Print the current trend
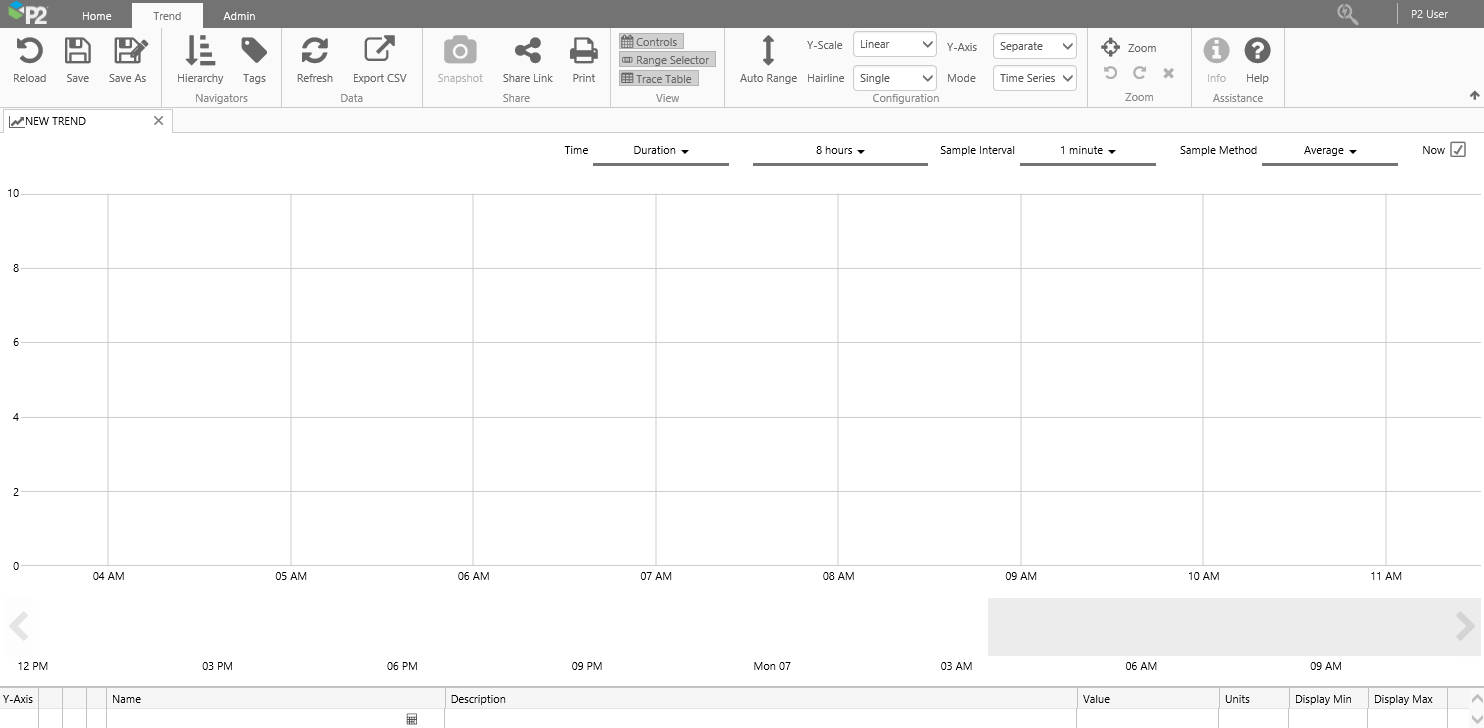 [583, 51]
